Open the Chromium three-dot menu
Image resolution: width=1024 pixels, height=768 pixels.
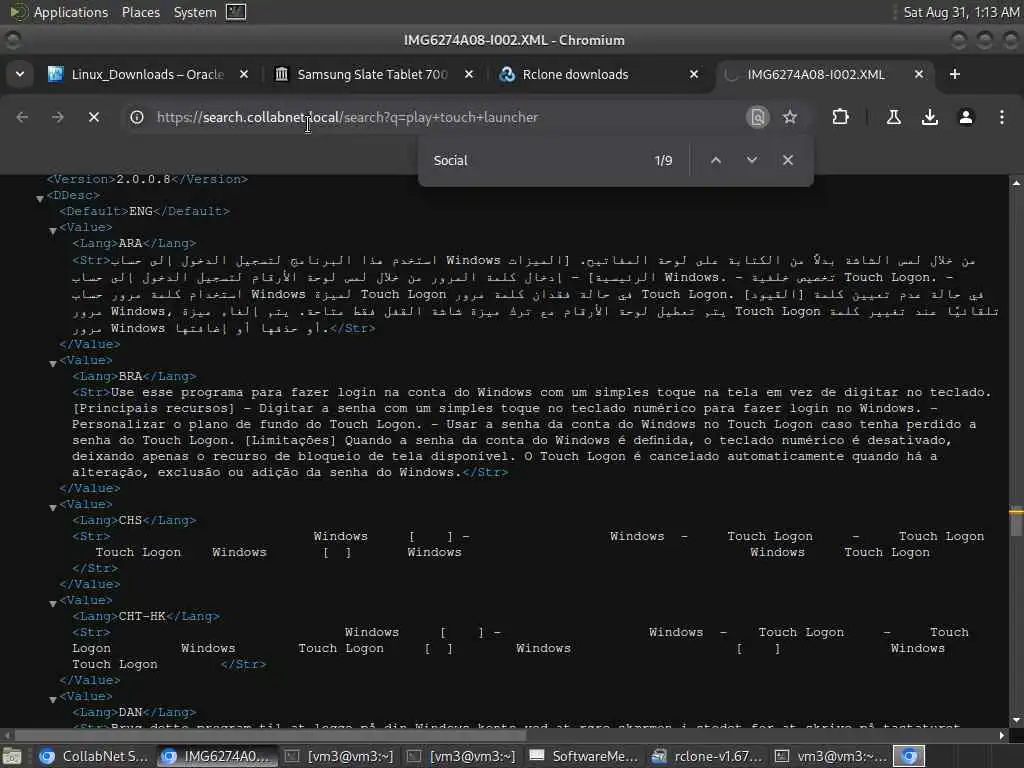point(1002,118)
